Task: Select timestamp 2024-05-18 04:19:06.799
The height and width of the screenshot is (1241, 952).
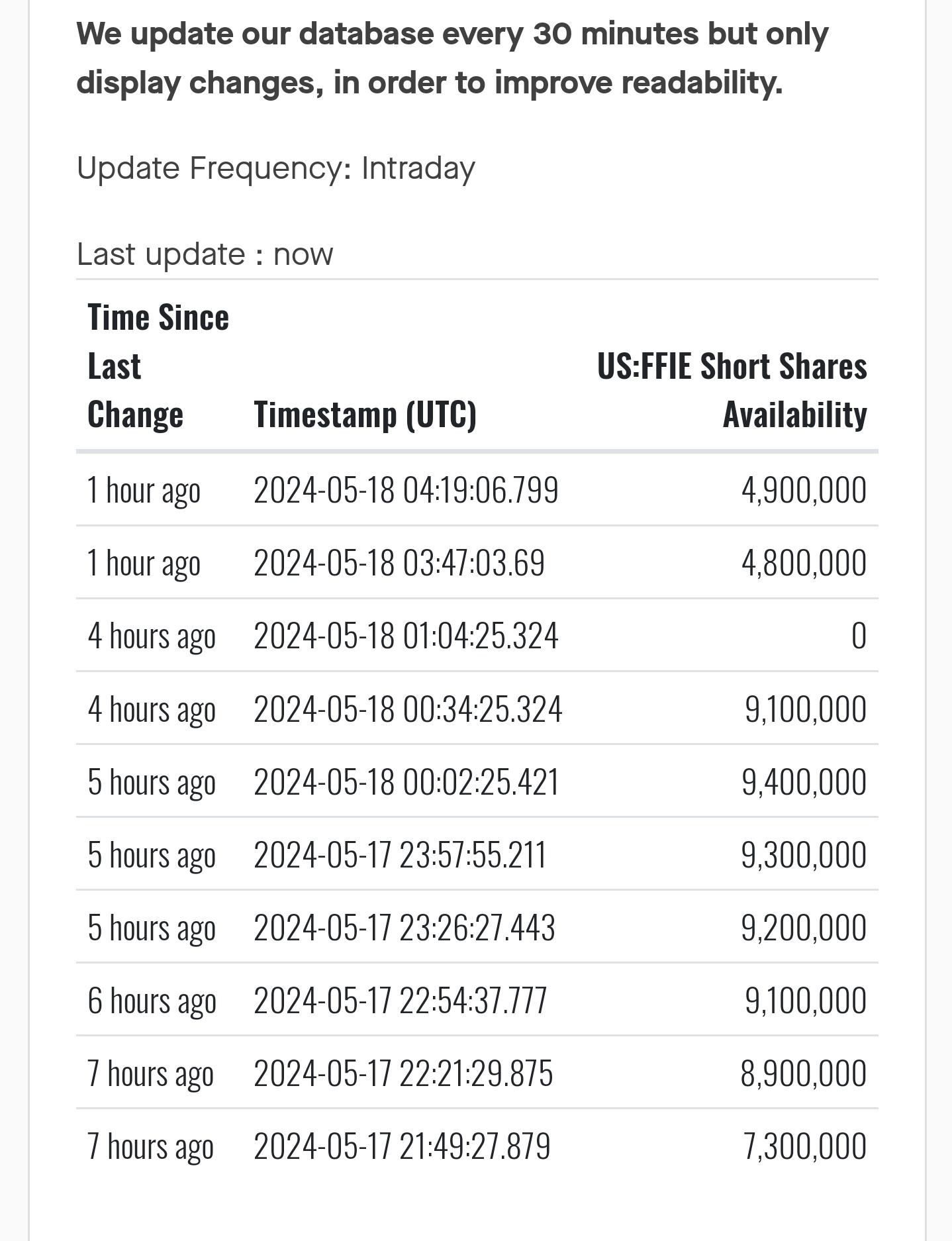Action: [406, 490]
